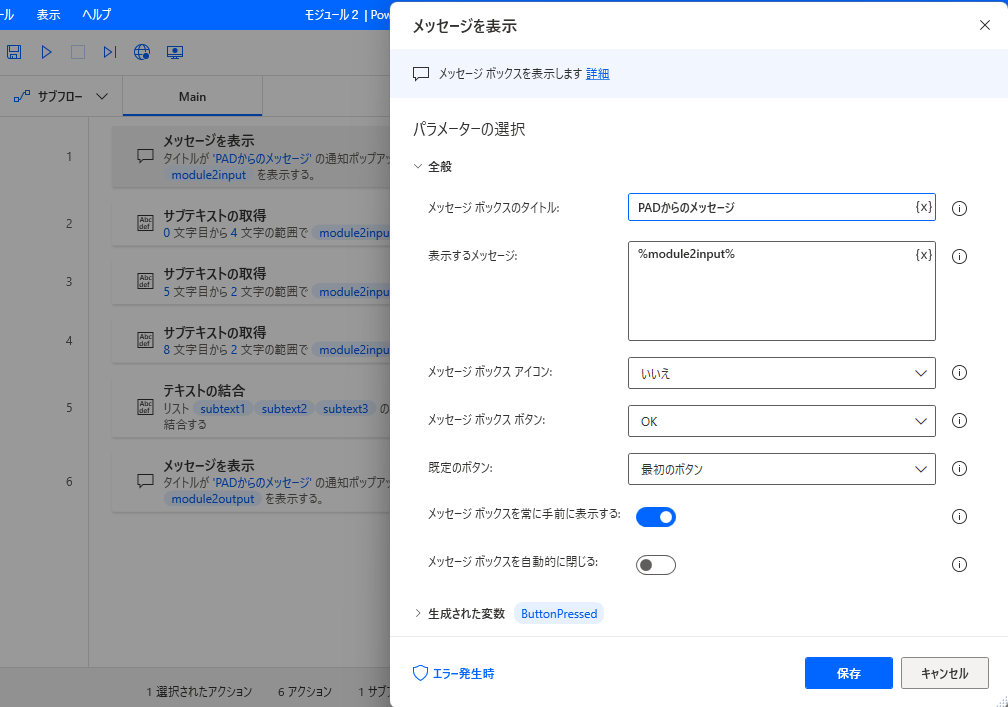This screenshot has height=707, width=1008.
Task: Open メッセージ ボックス アイコン dropdown
Action: 782,373
